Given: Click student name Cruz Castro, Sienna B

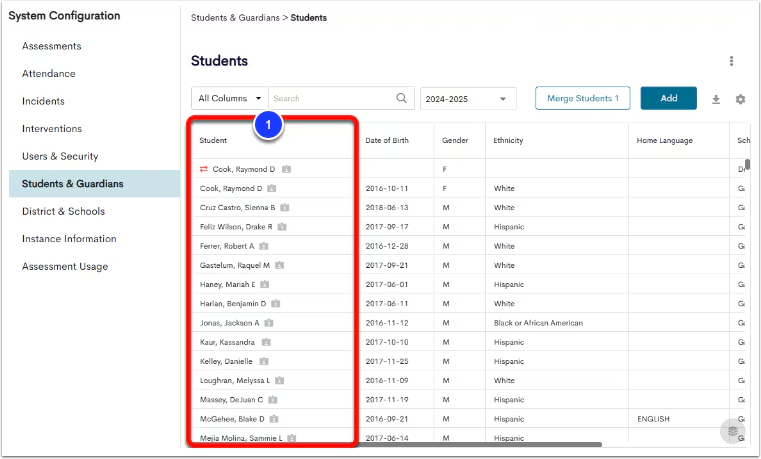Looking at the screenshot, I should coord(237,208).
